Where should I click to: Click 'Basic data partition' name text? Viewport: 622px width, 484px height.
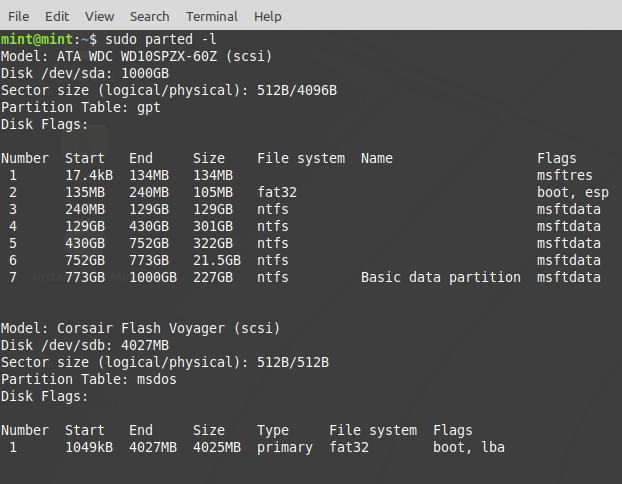[x=440, y=277]
